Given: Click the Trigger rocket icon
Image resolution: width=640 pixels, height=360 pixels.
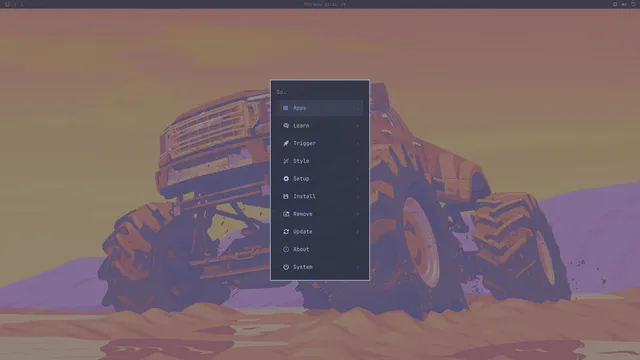Looking at the screenshot, I should point(286,143).
